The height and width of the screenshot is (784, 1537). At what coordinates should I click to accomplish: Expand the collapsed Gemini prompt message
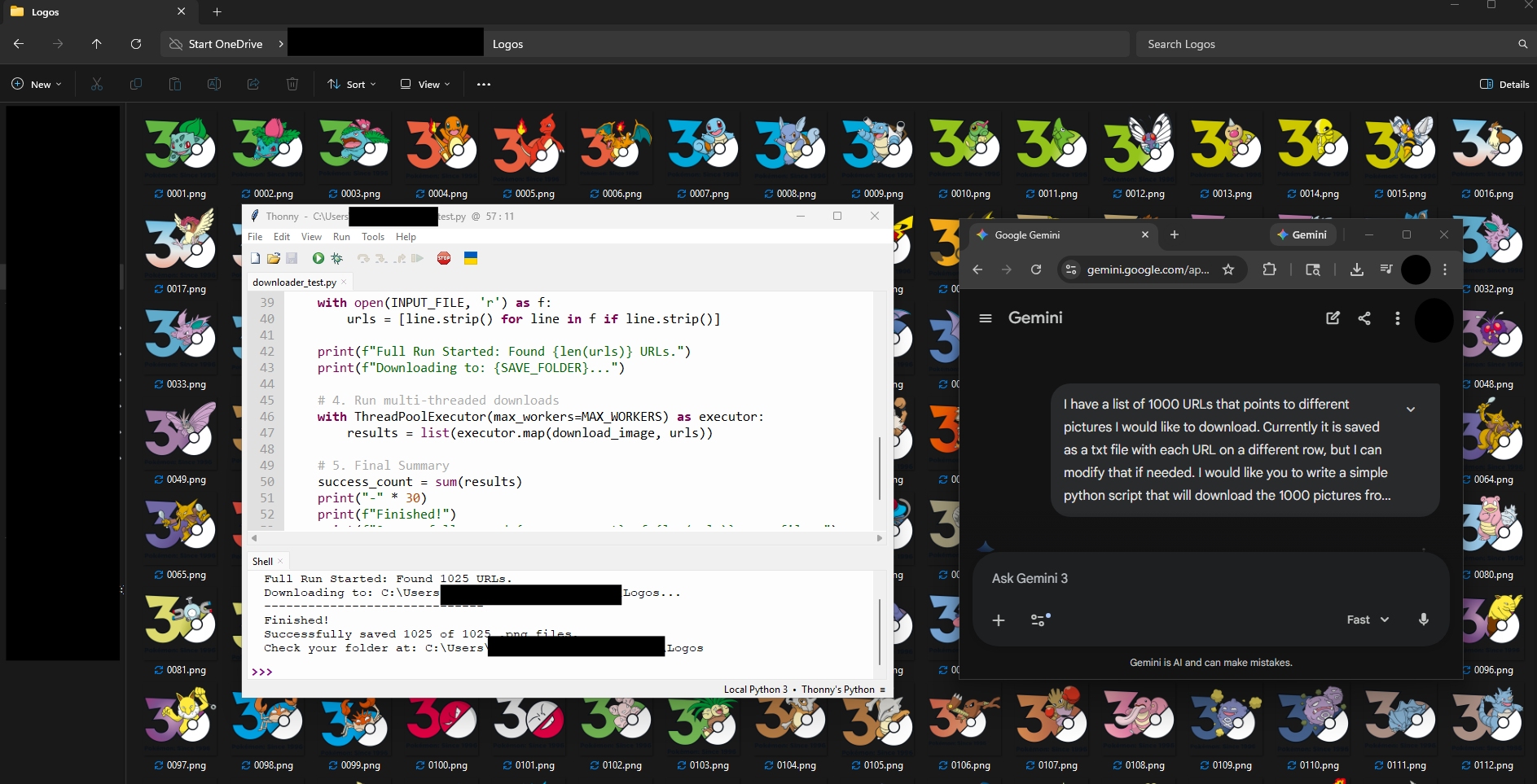1411,410
